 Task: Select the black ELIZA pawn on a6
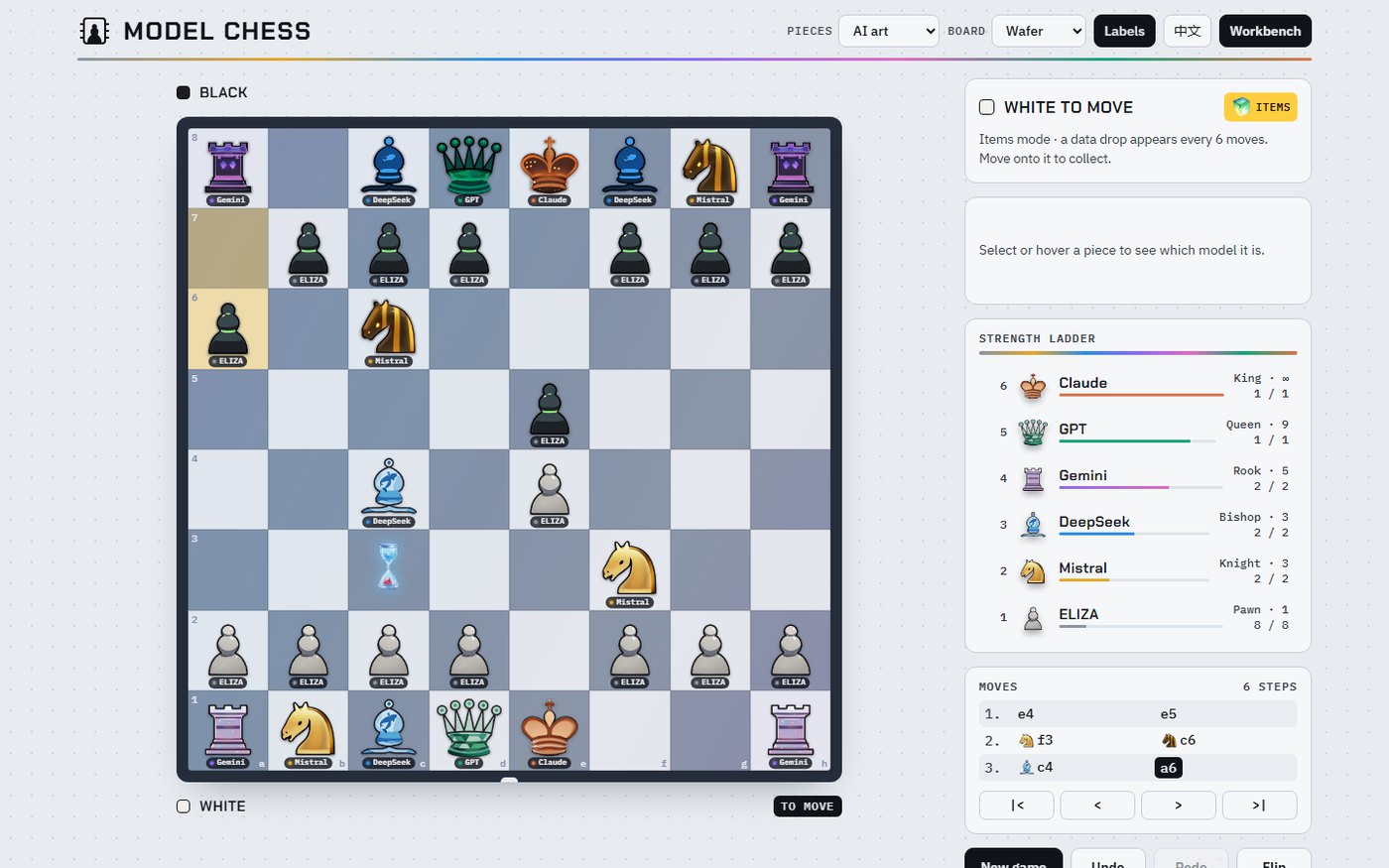(228, 328)
